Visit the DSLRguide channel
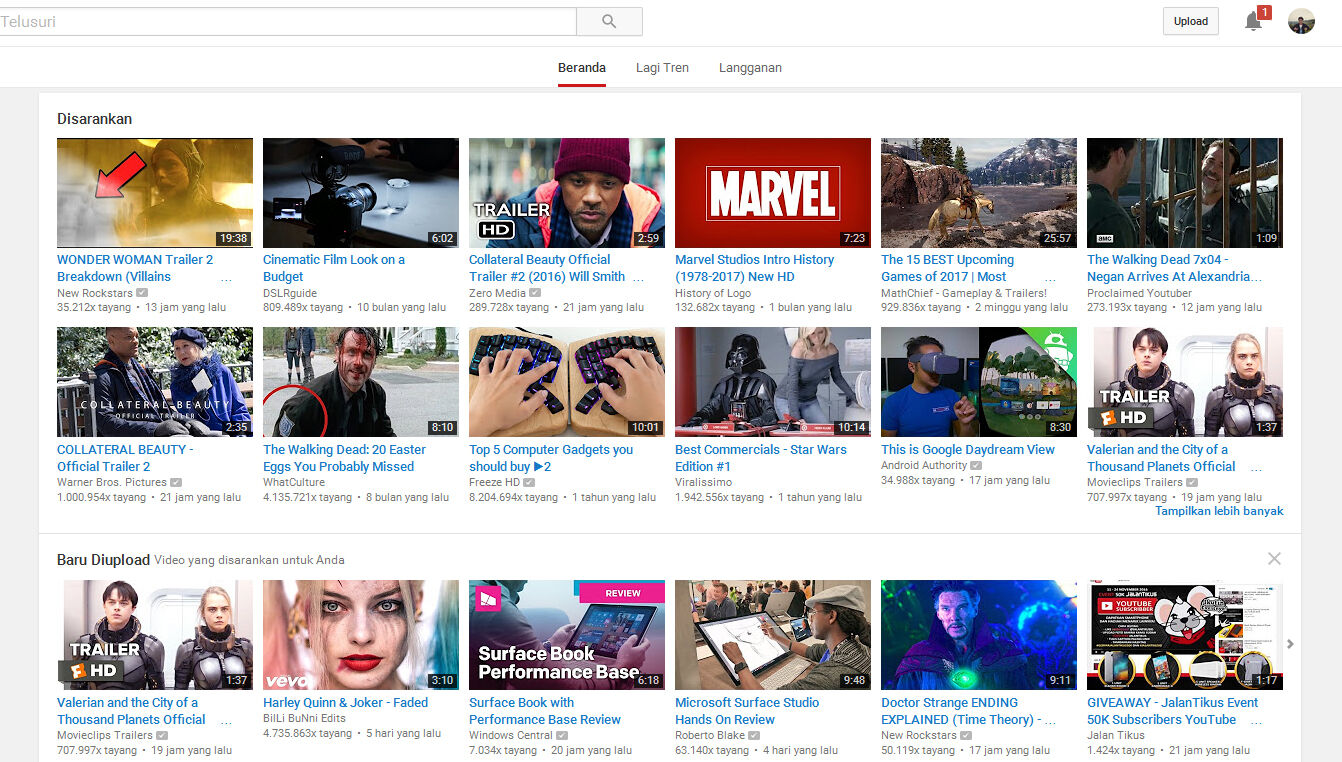Screen dimensions: 1342x762 point(291,293)
